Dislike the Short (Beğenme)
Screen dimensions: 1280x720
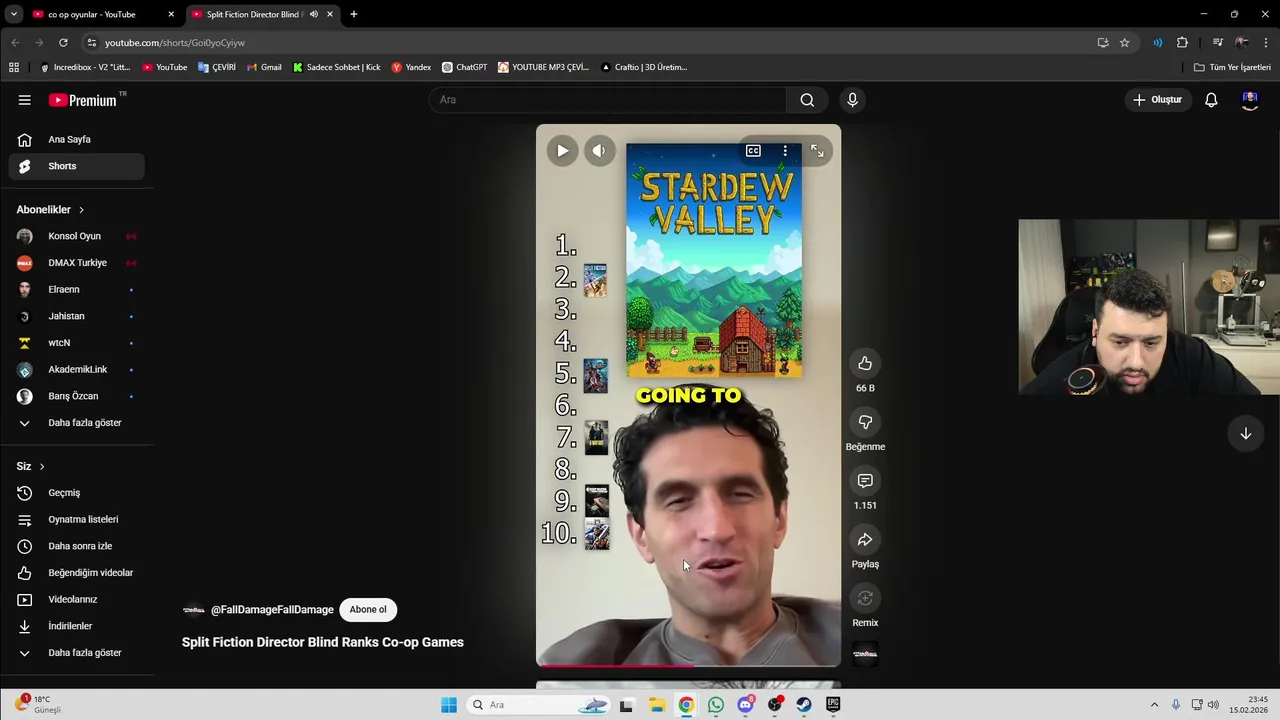pos(865,422)
